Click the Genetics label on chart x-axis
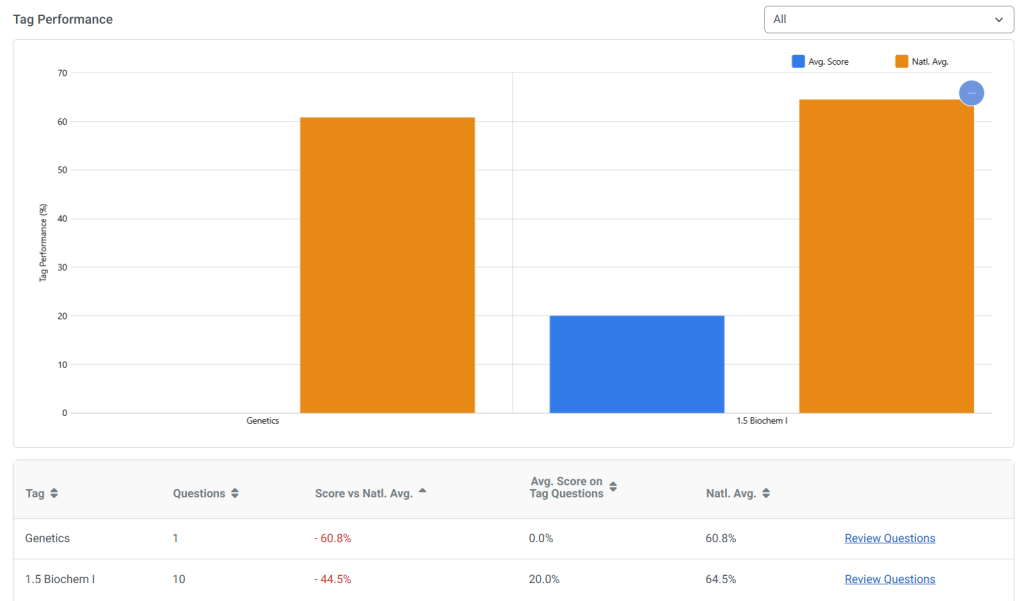This screenshot has width=1024, height=601. [262, 421]
